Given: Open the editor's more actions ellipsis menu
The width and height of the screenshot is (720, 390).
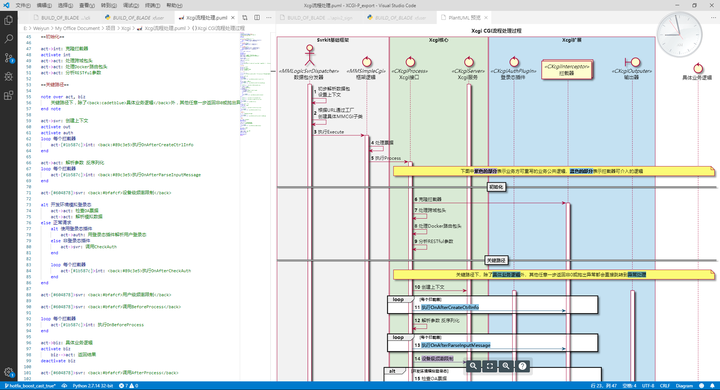Looking at the screenshot, I should pyautogui.click(x=269, y=17).
